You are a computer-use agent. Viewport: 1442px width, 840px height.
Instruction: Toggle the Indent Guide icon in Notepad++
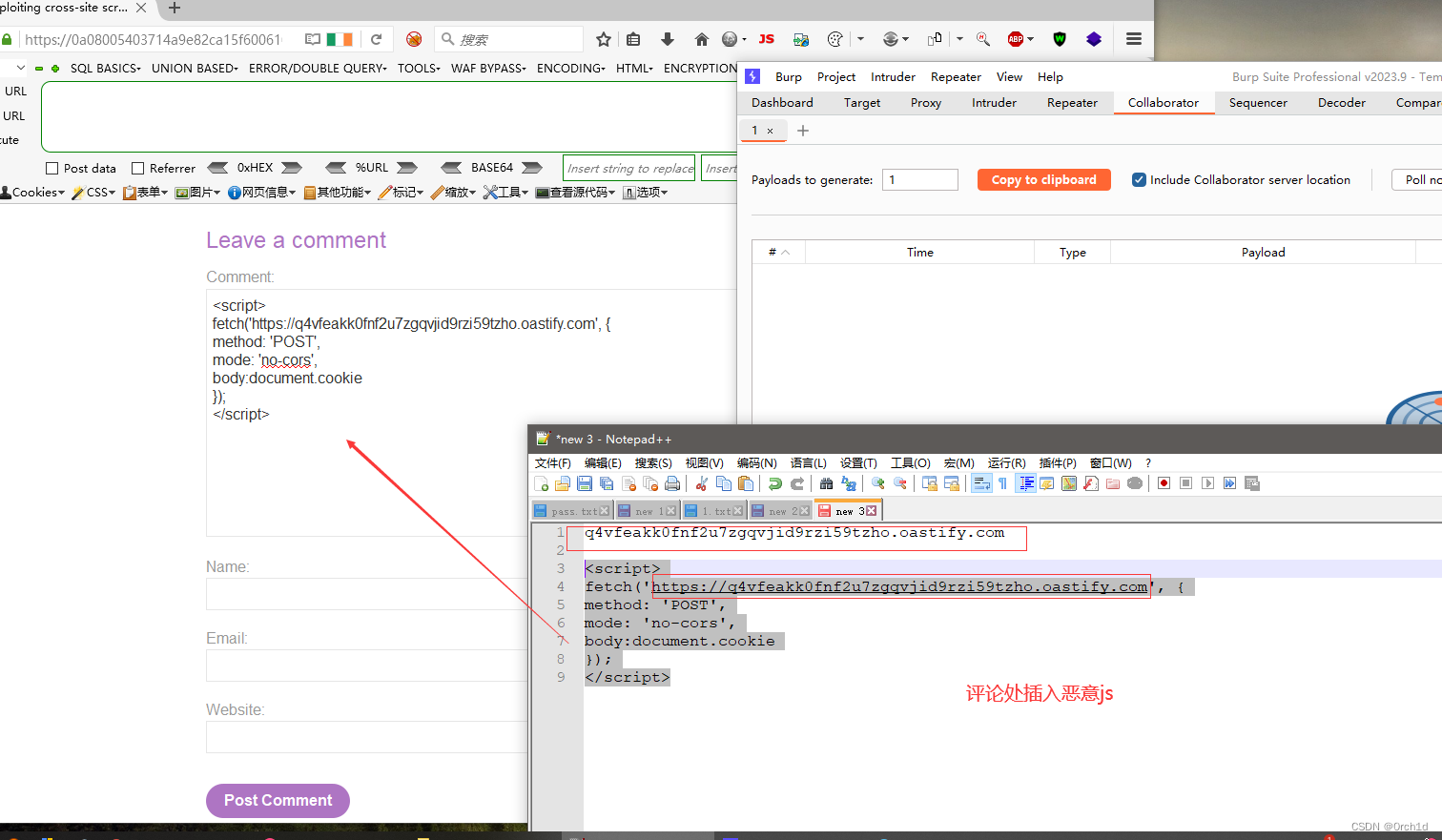pyautogui.click(x=1026, y=483)
